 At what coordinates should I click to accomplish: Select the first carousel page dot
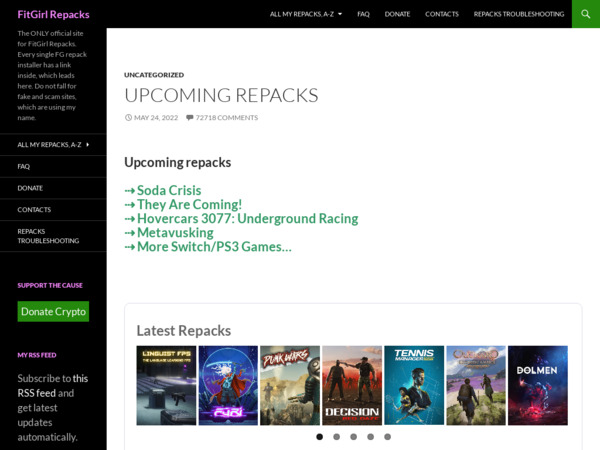[320, 437]
